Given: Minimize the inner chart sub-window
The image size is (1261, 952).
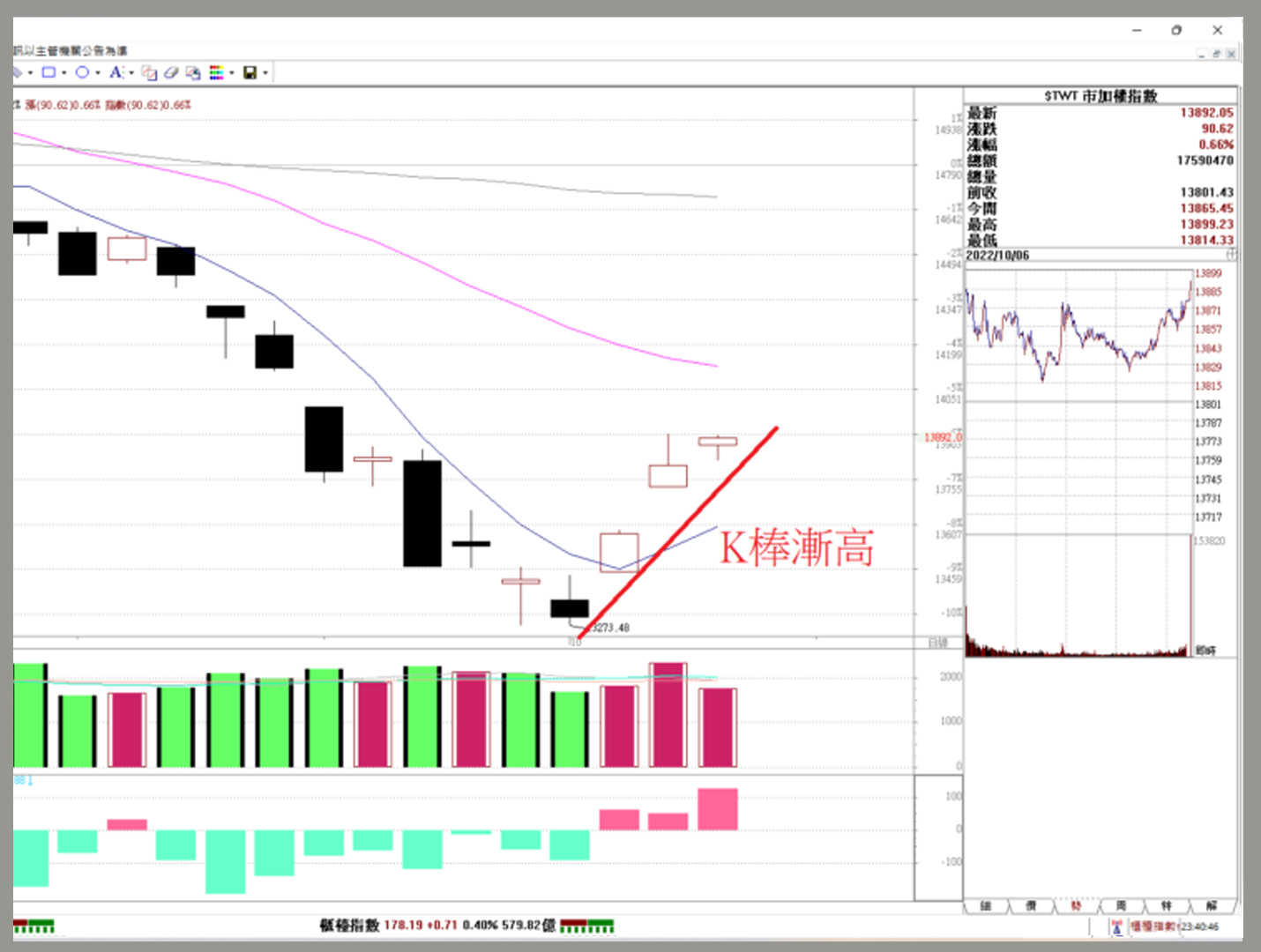Looking at the screenshot, I should click(1202, 54).
